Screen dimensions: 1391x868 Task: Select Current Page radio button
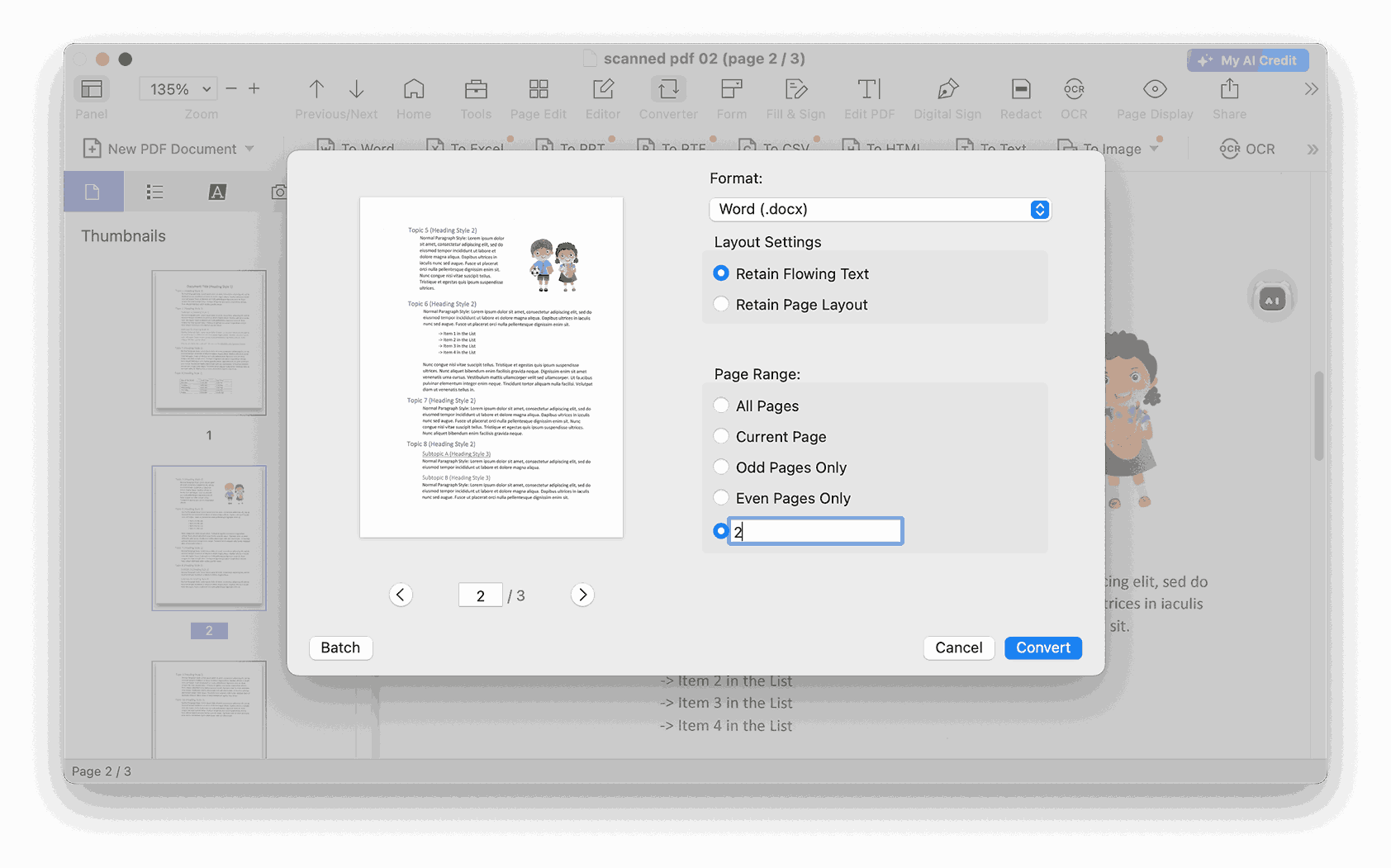tap(721, 436)
